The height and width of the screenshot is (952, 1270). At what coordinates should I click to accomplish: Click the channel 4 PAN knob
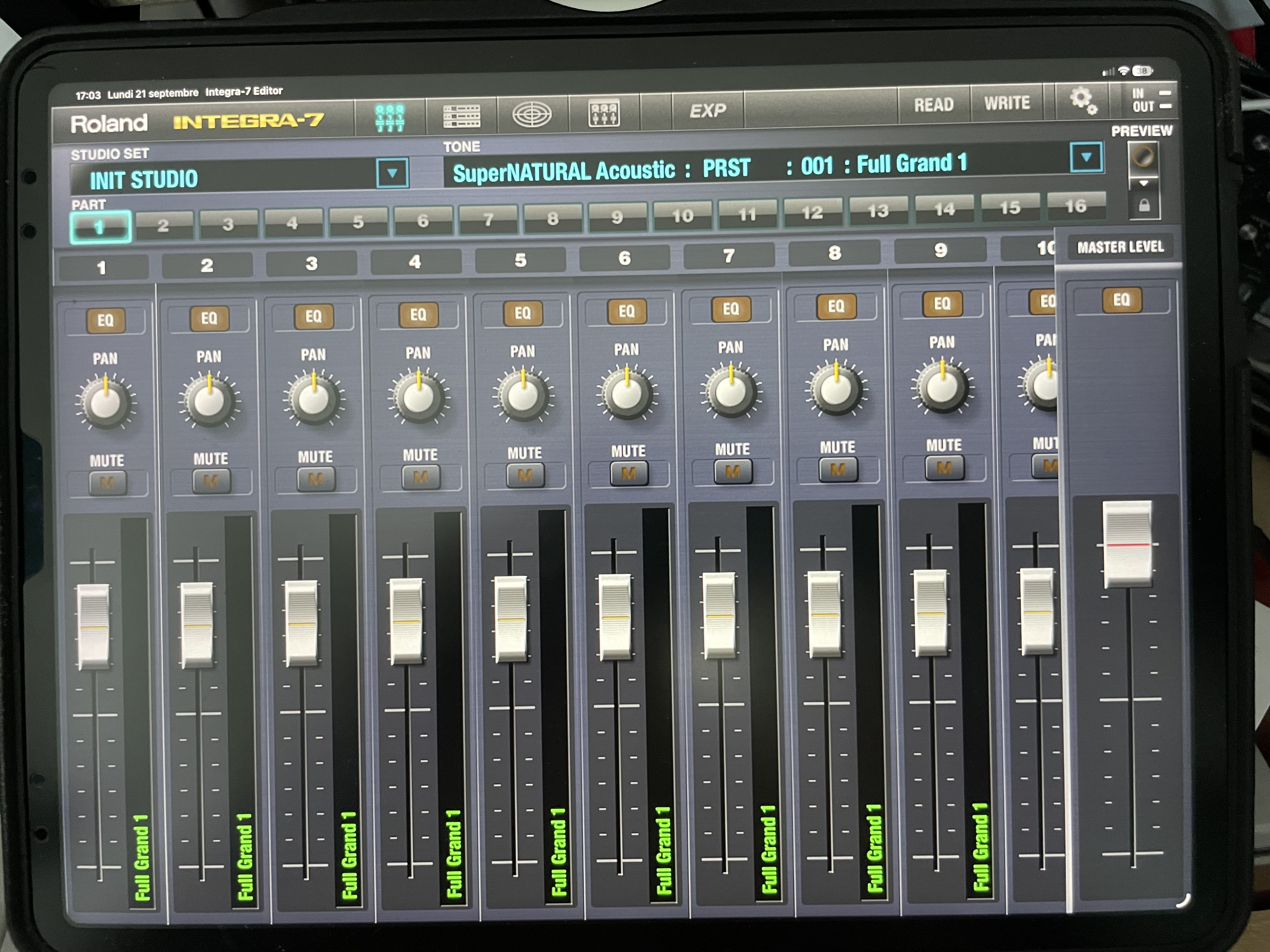click(419, 396)
